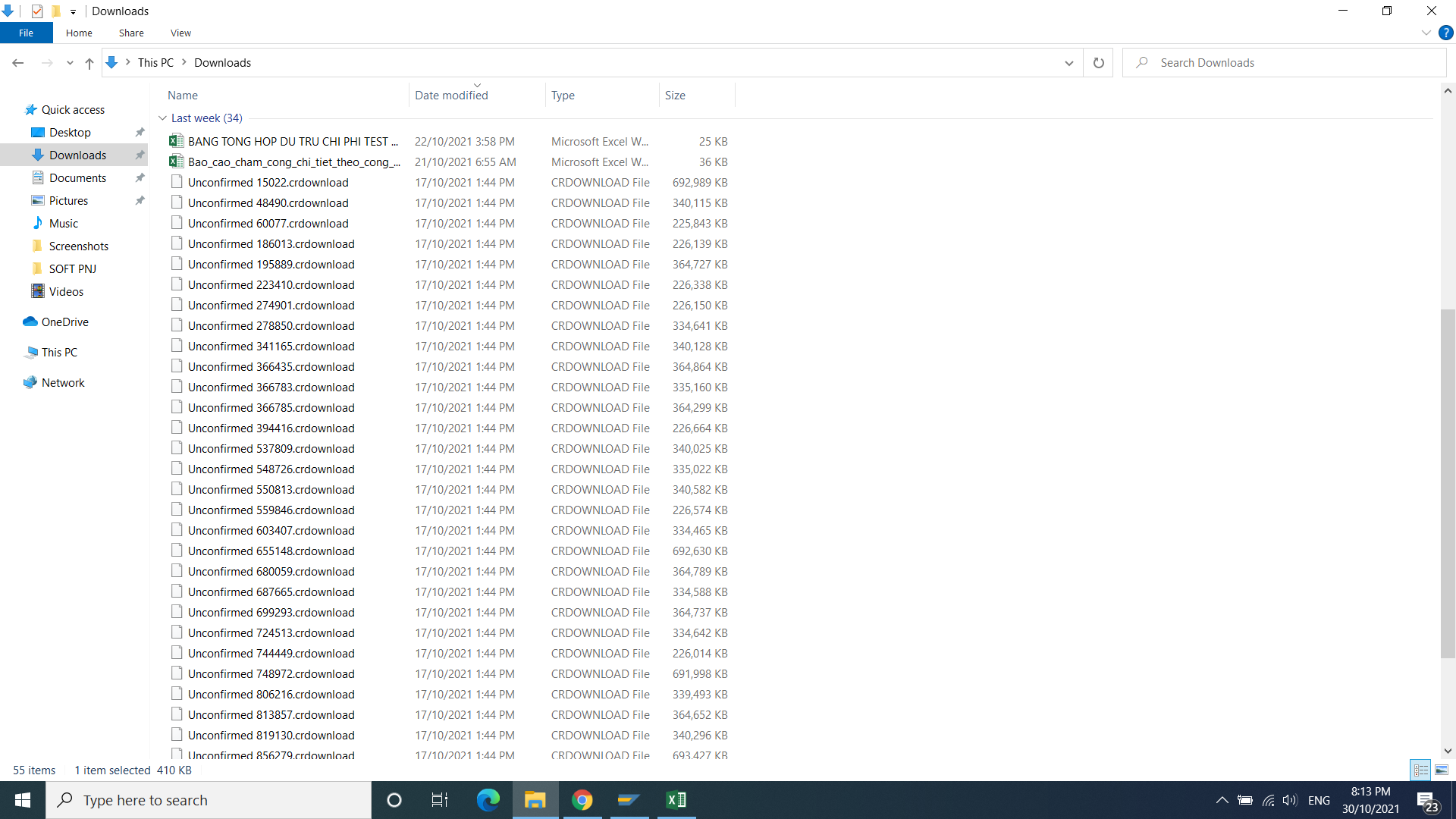The width and height of the screenshot is (1456, 819).
Task: Open Desktop in the navigation pane
Action: (70, 133)
